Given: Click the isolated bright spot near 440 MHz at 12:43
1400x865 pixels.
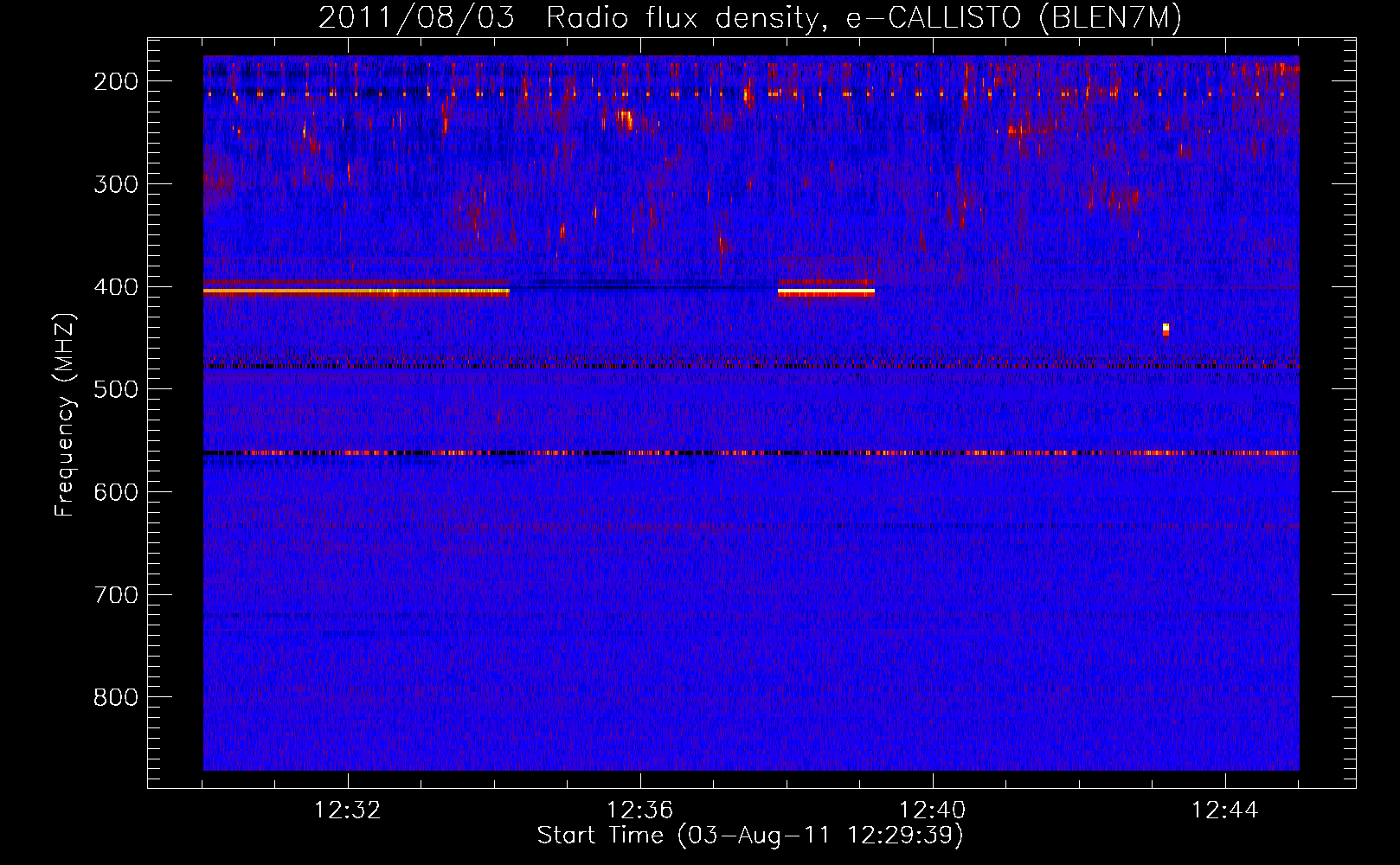Looking at the screenshot, I should [1166, 329].
